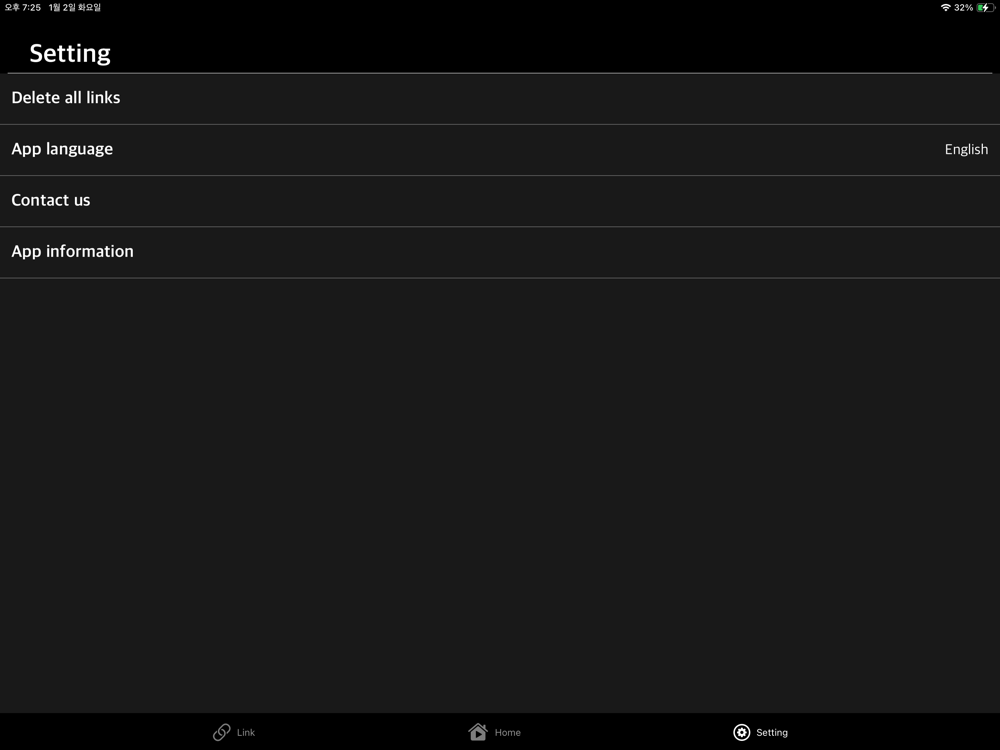This screenshot has width=1000, height=750.
Task: Tap the gear Setting icon
Action: tap(741, 732)
